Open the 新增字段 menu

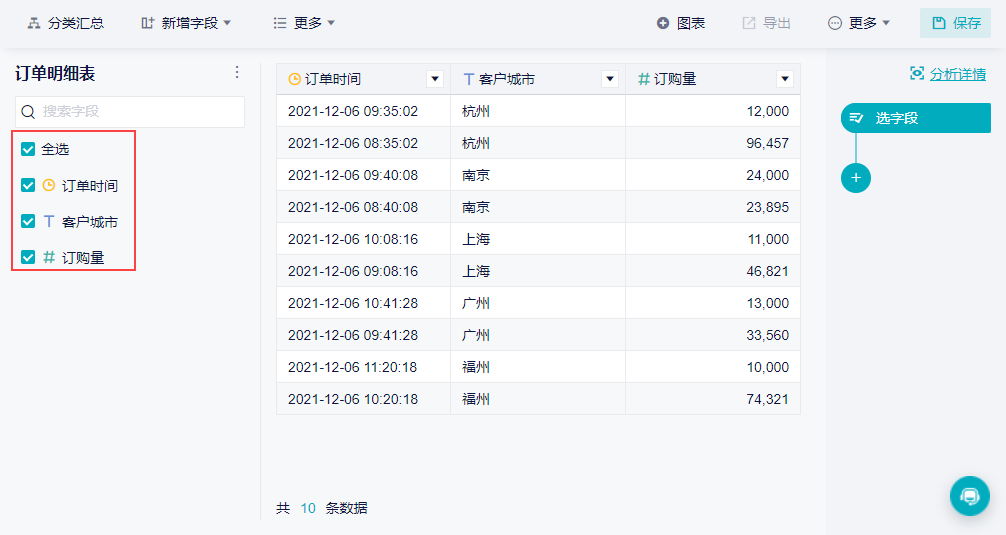(x=187, y=23)
